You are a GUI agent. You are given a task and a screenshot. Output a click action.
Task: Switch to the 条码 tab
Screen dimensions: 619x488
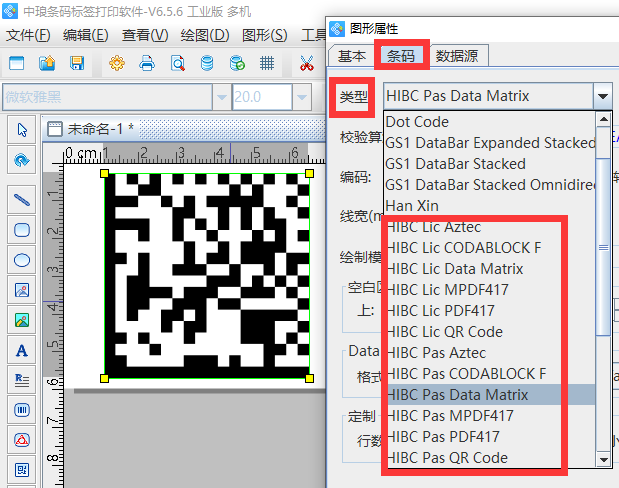pyautogui.click(x=401, y=56)
